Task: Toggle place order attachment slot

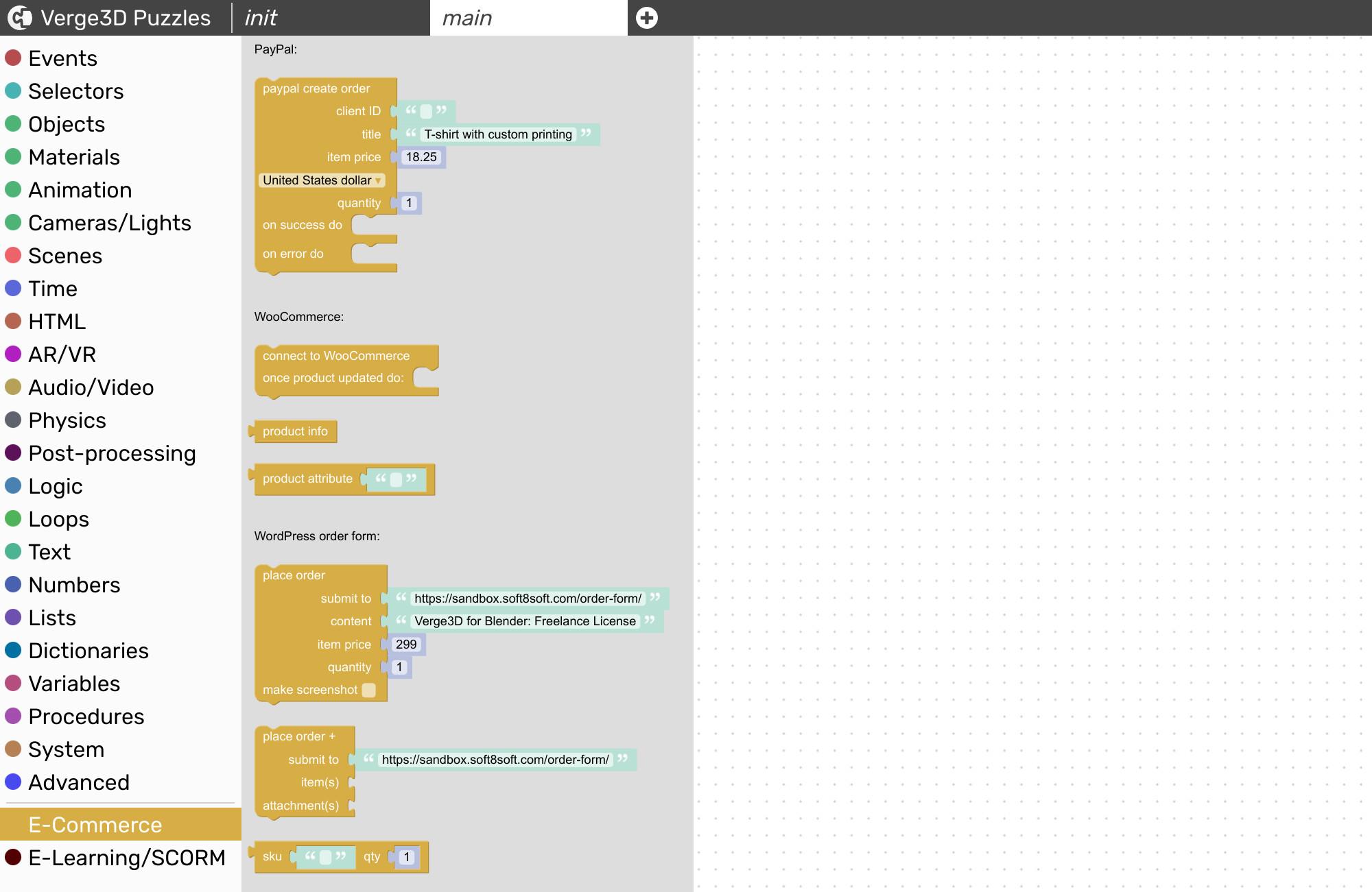Action: (351, 805)
